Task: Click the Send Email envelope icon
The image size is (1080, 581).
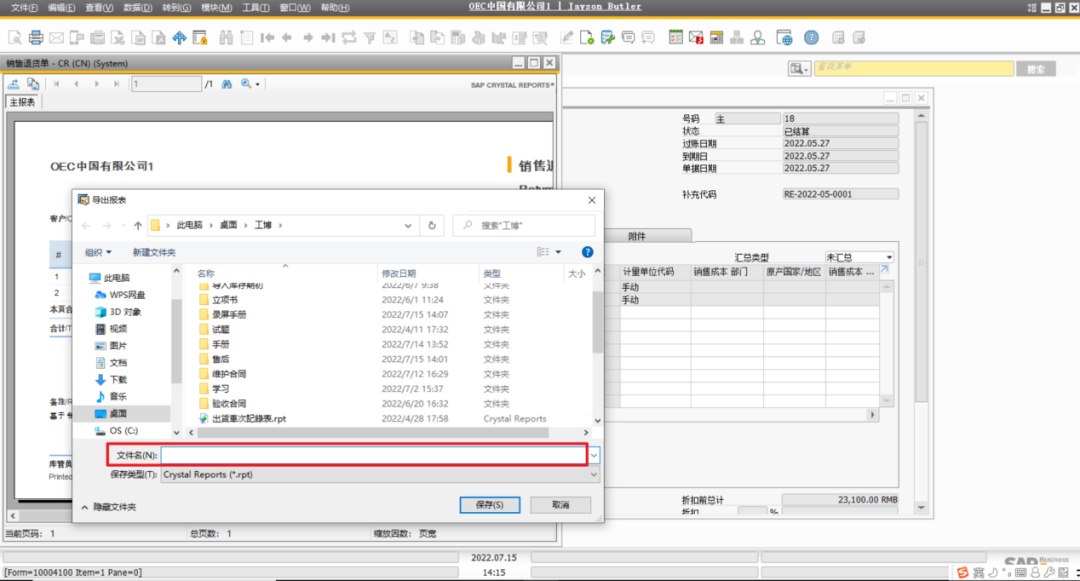Action: click(56, 38)
